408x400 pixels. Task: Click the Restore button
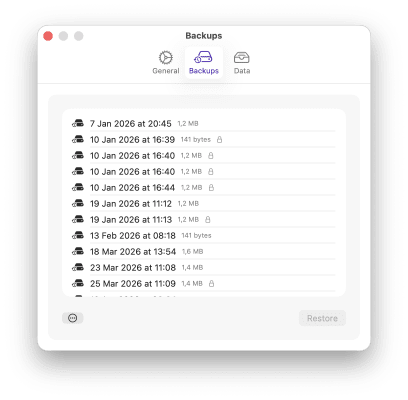tap(322, 318)
